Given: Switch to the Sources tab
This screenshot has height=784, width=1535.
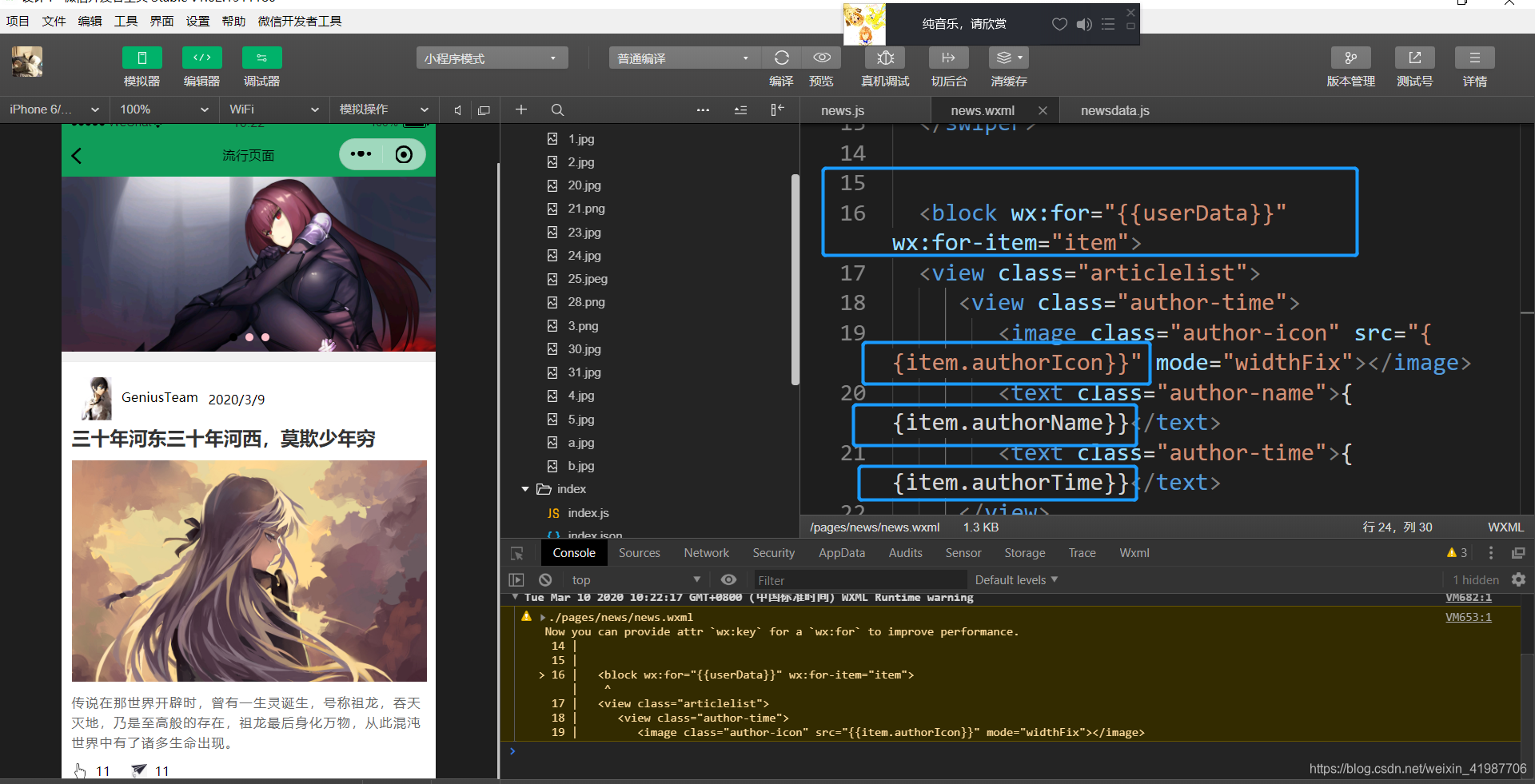Looking at the screenshot, I should (x=640, y=553).
